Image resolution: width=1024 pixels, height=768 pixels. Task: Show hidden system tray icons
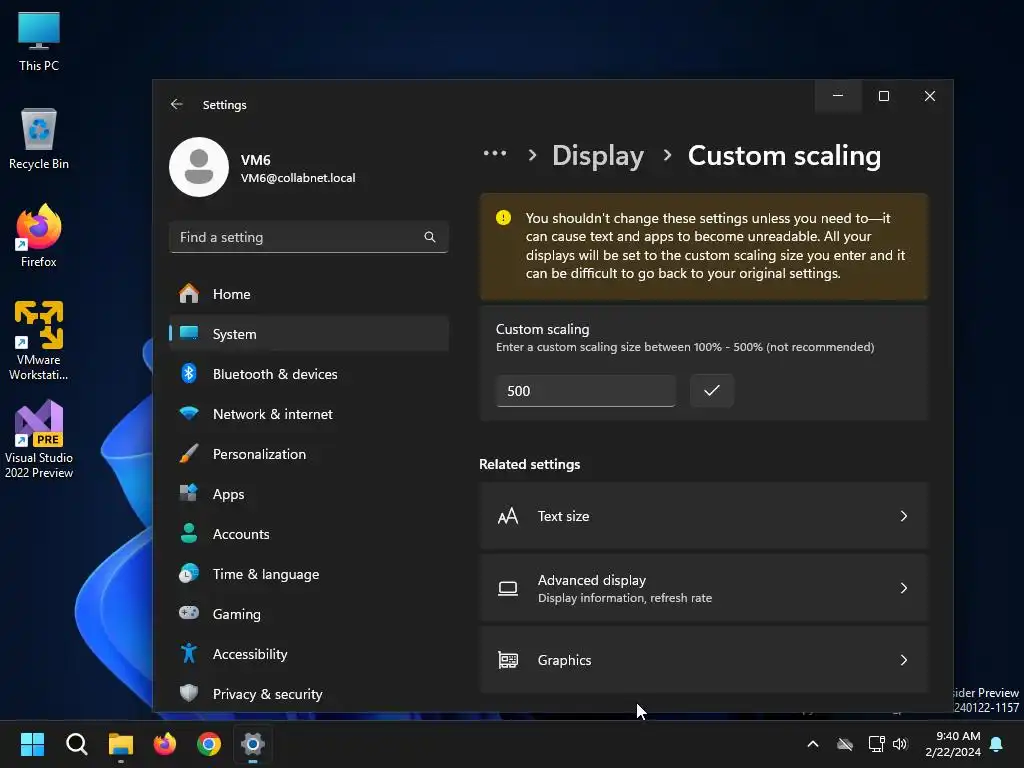[813, 744]
